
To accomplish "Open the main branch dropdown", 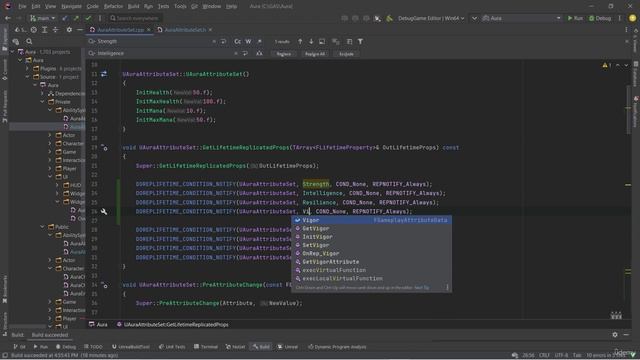I will coord(43,18).
